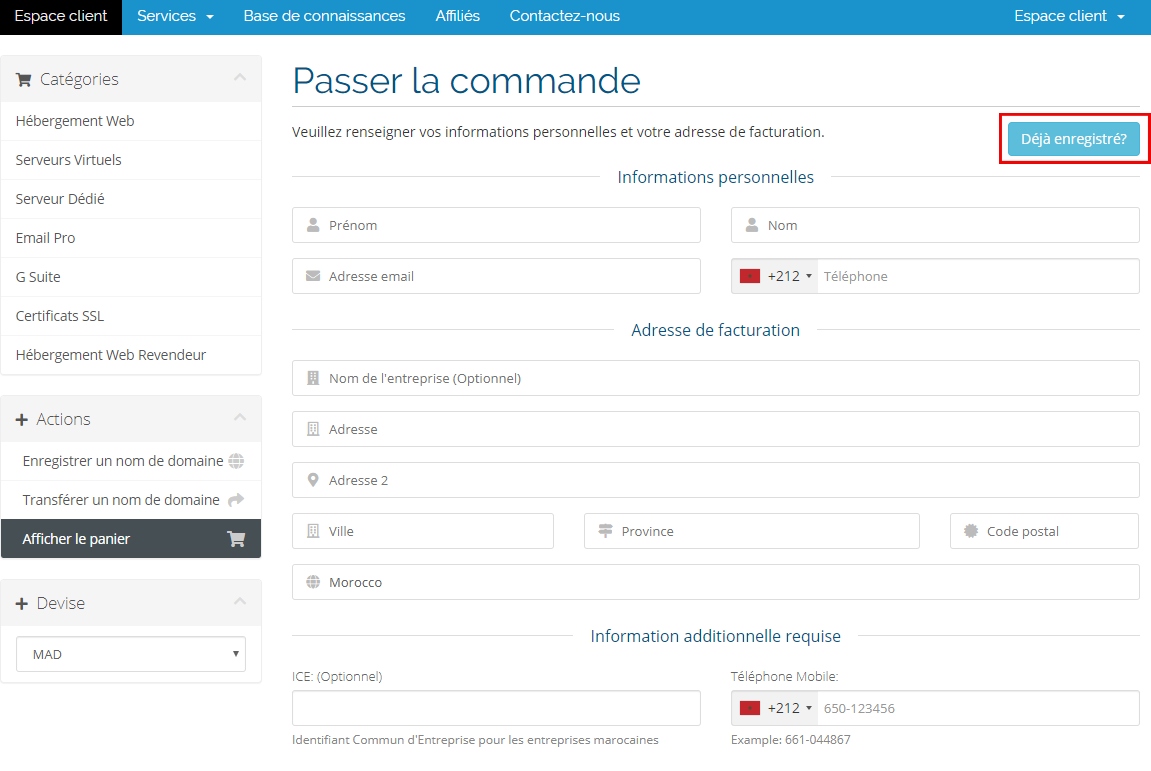Focus the Nom input field
Screen dimensions: 1151x771
click(935, 225)
